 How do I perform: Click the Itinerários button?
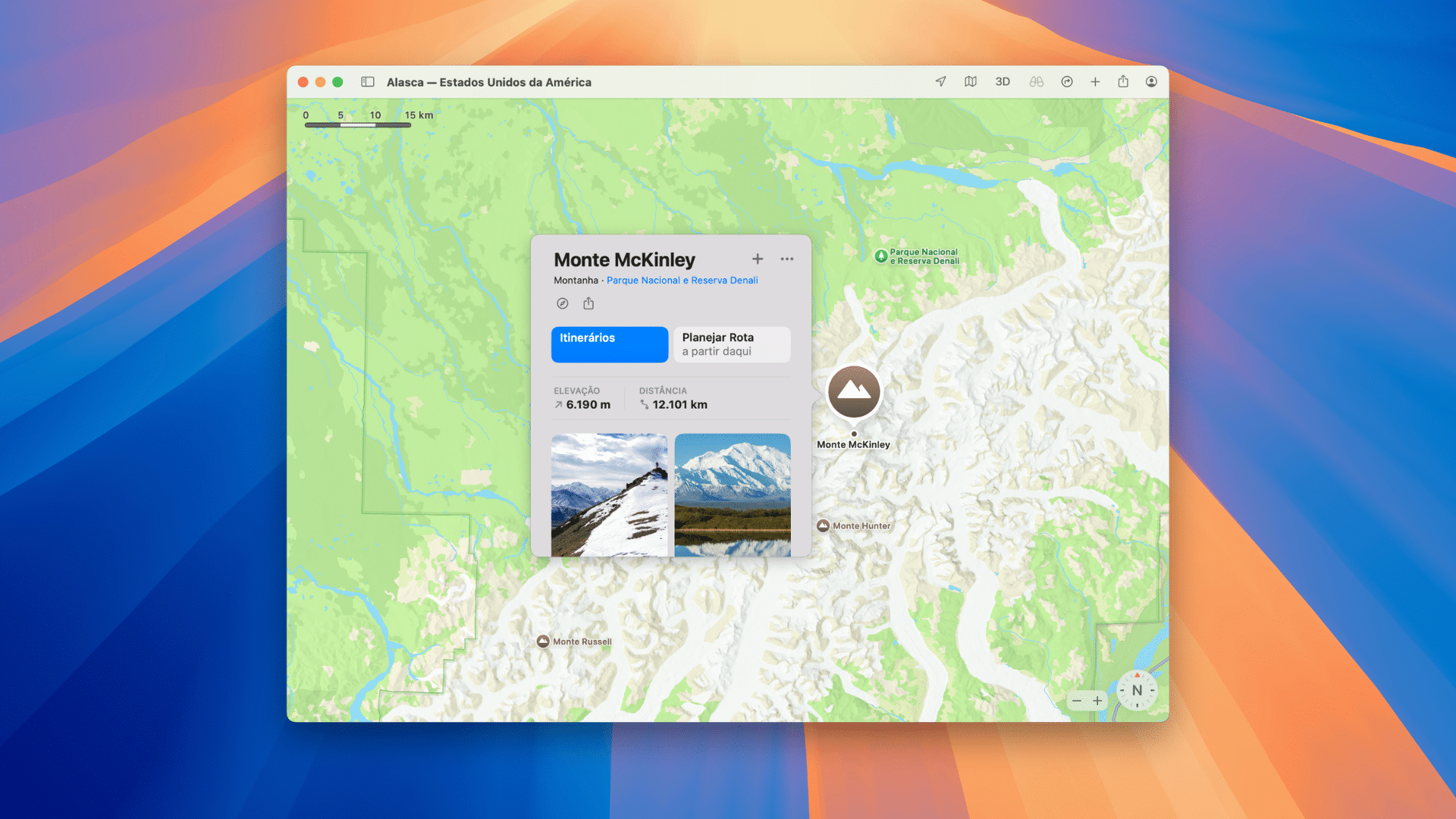pyautogui.click(x=610, y=344)
